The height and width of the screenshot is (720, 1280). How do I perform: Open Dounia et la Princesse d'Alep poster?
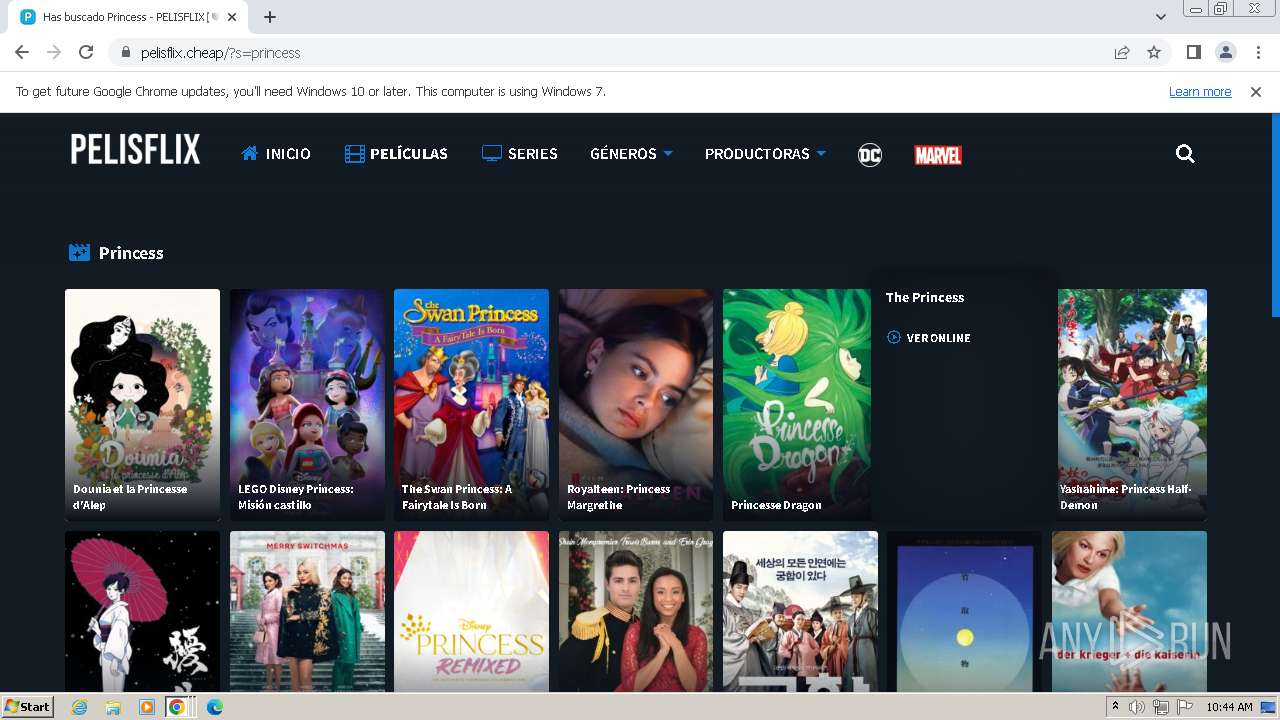point(142,405)
